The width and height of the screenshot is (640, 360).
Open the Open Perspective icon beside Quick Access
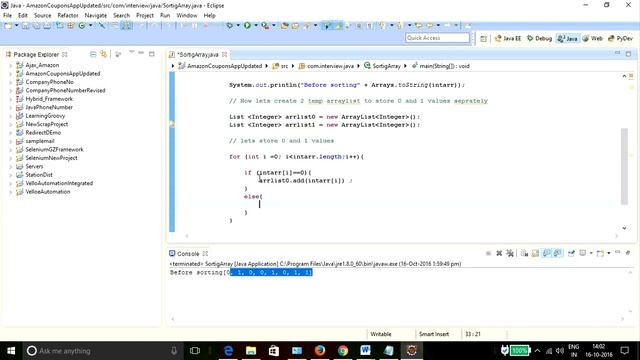tap(483, 38)
